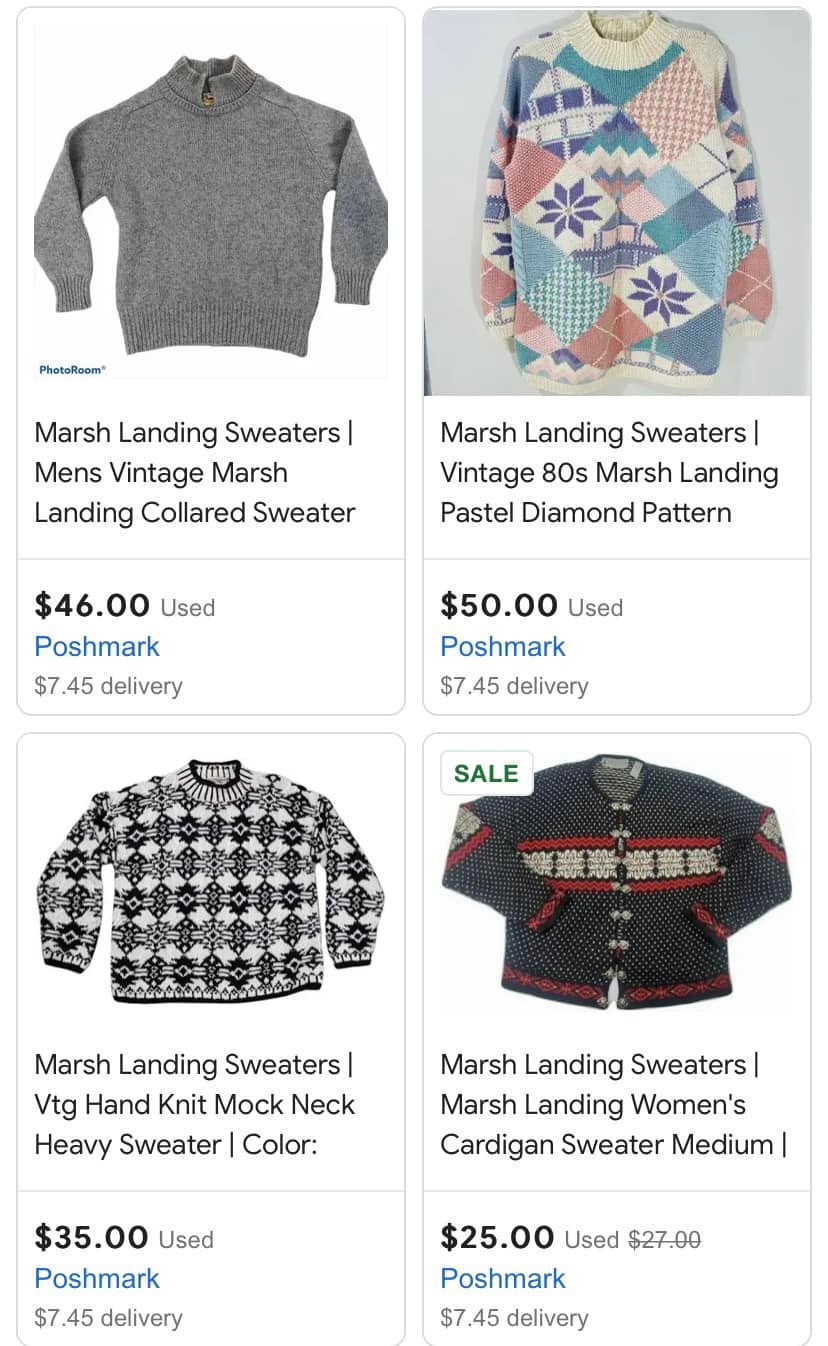Screen dimensions: 828x1346
Task: Open the black and white knit sweater photo
Action: [210, 880]
